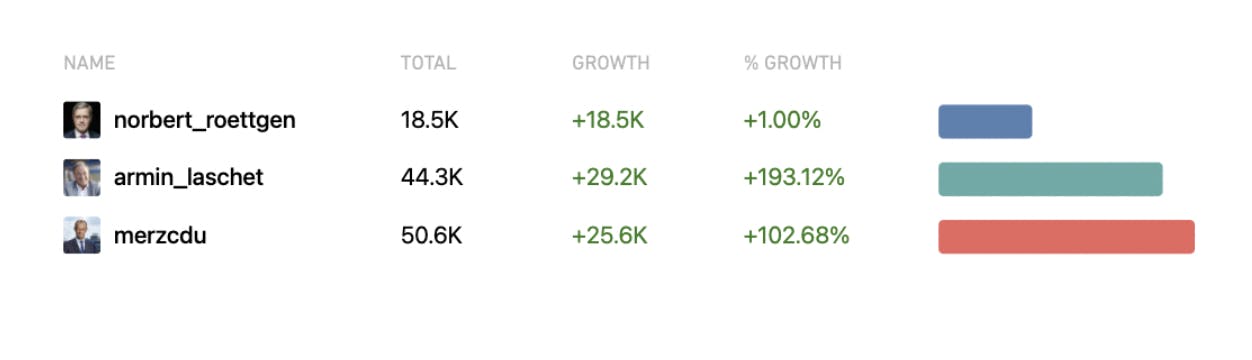Sort by the TOTAL column header

tap(428, 63)
